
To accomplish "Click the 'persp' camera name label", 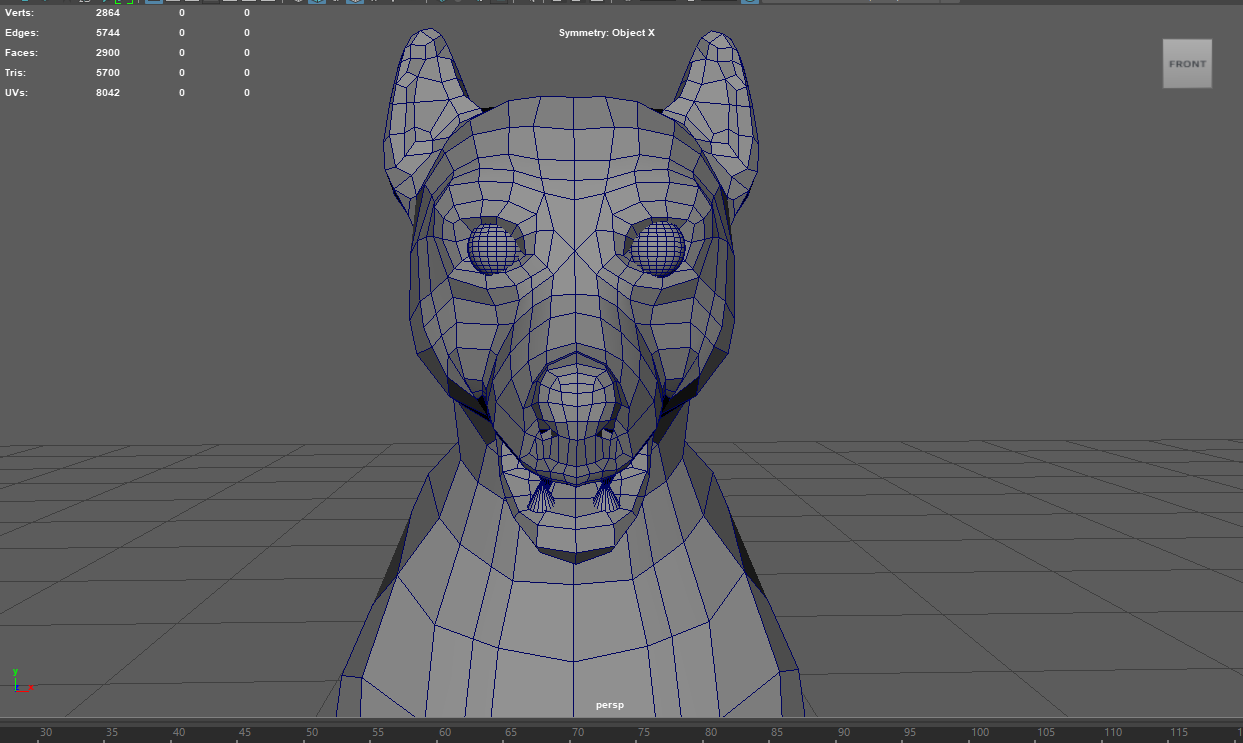I will pyautogui.click(x=610, y=705).
